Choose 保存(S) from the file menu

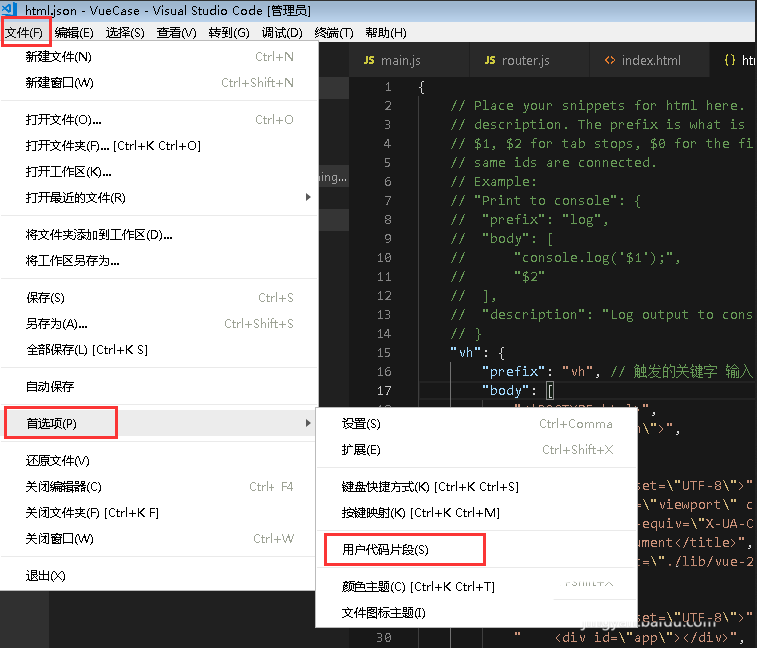click(159, 297)
